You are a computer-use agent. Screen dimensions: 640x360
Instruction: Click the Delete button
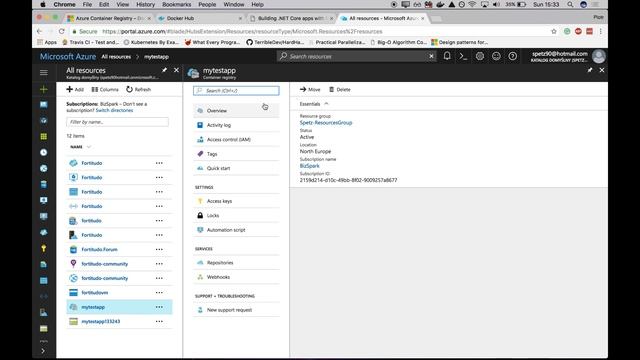click(x=340, y=89)
